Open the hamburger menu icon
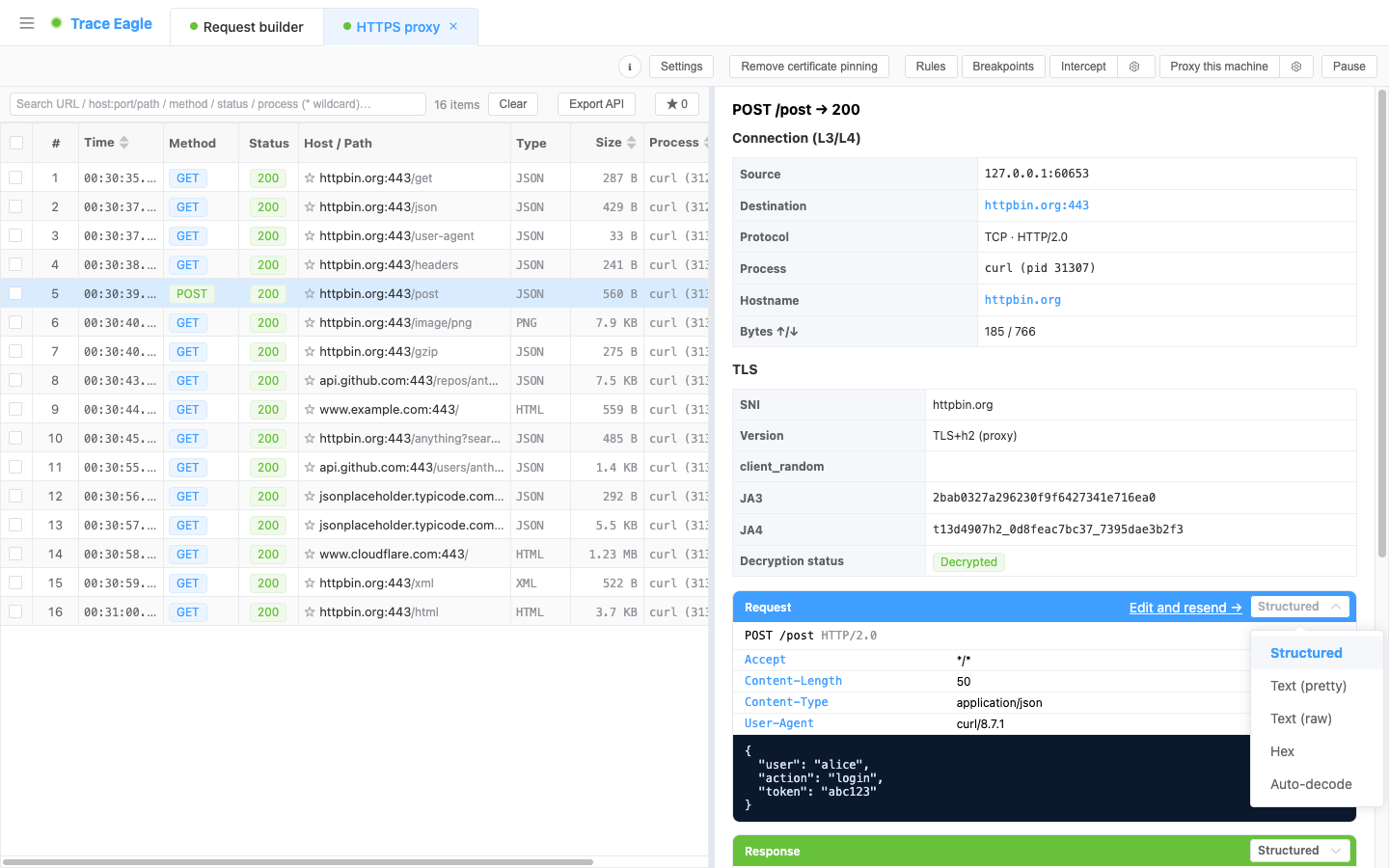Viewport: 1389px width, 868px height. click(27, 23)
